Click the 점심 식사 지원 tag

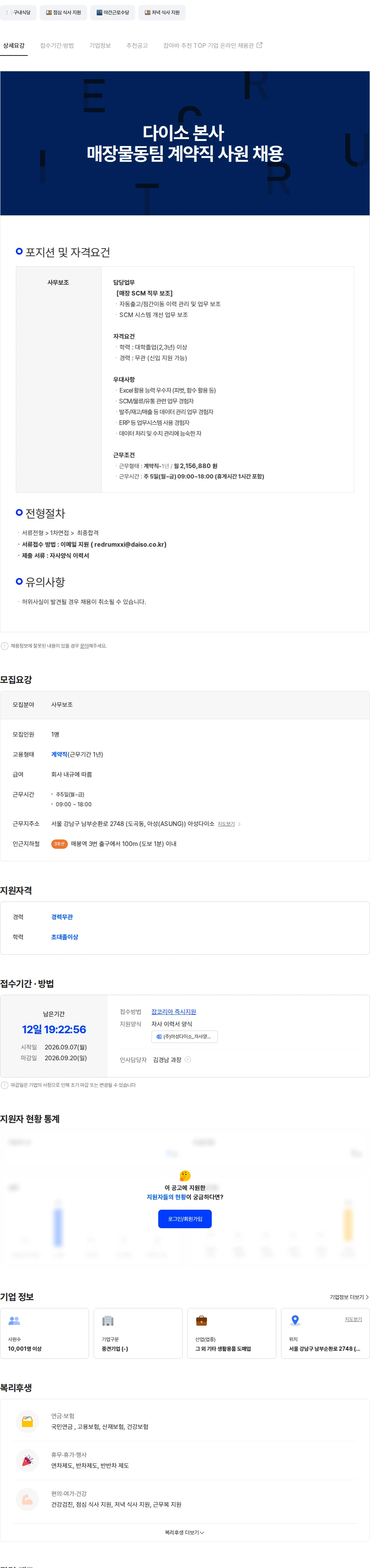(63, 12)
